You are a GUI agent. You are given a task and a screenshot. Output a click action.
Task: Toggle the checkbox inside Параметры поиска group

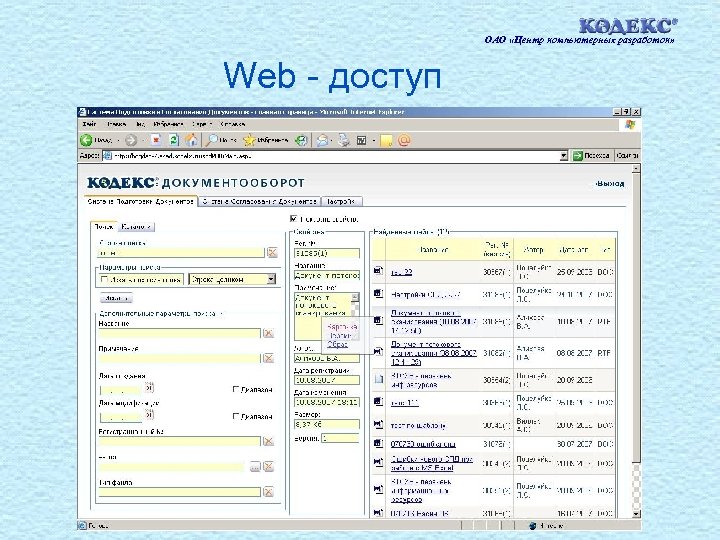(x=104, y=279)
